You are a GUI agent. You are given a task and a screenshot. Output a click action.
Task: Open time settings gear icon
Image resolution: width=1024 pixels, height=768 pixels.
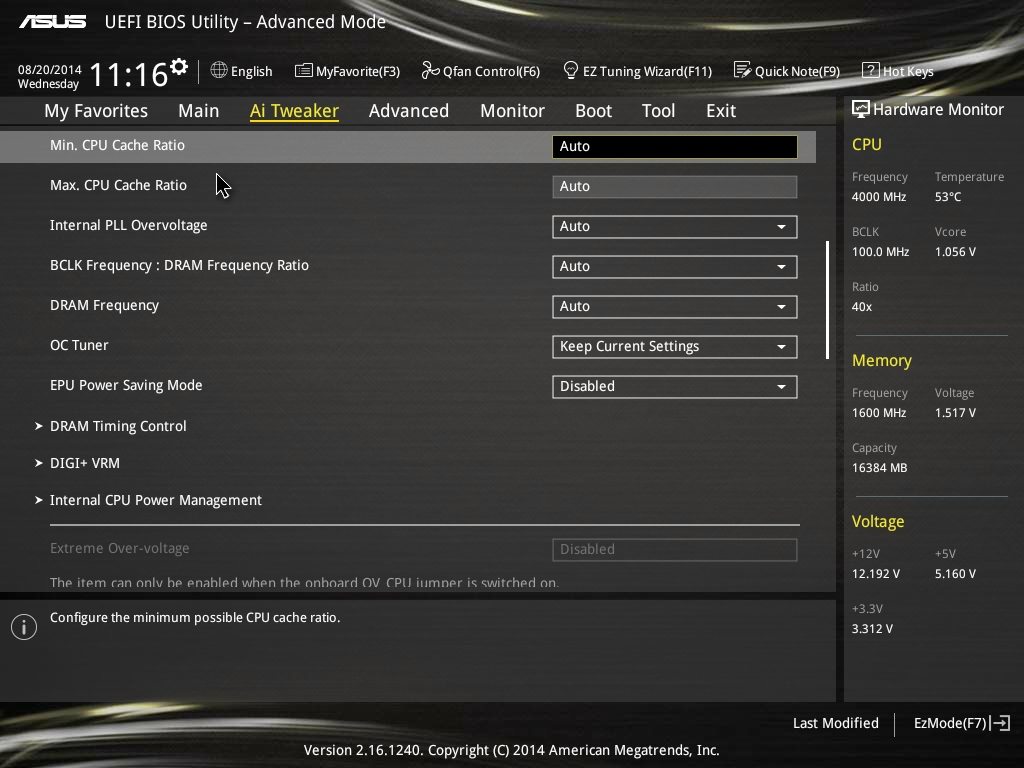point(179,66)
